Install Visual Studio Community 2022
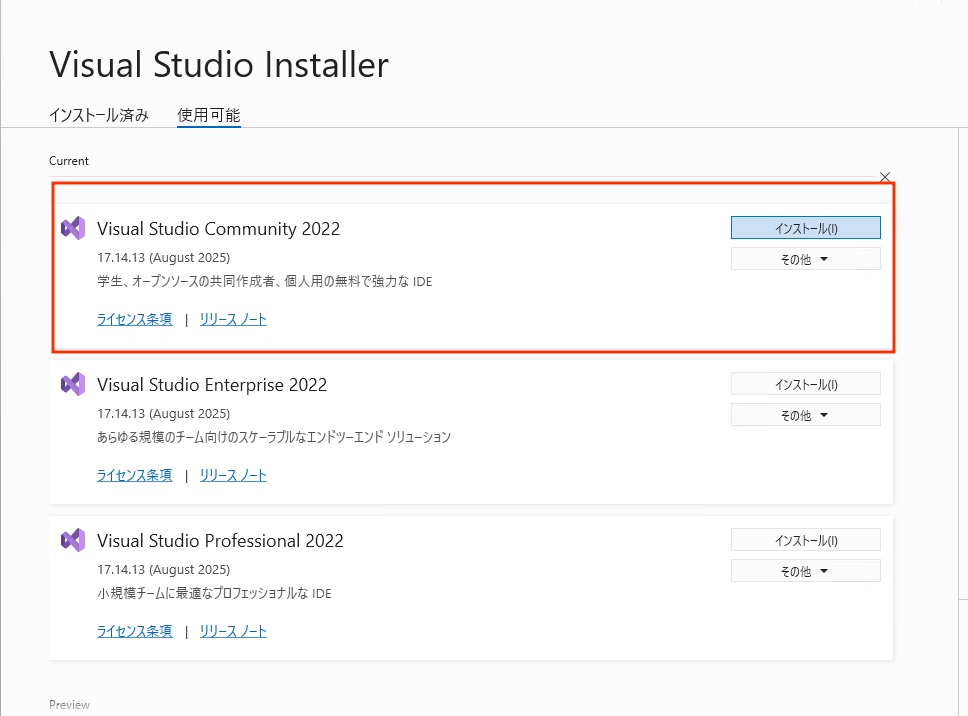968x716 pixels. point(806,228)
